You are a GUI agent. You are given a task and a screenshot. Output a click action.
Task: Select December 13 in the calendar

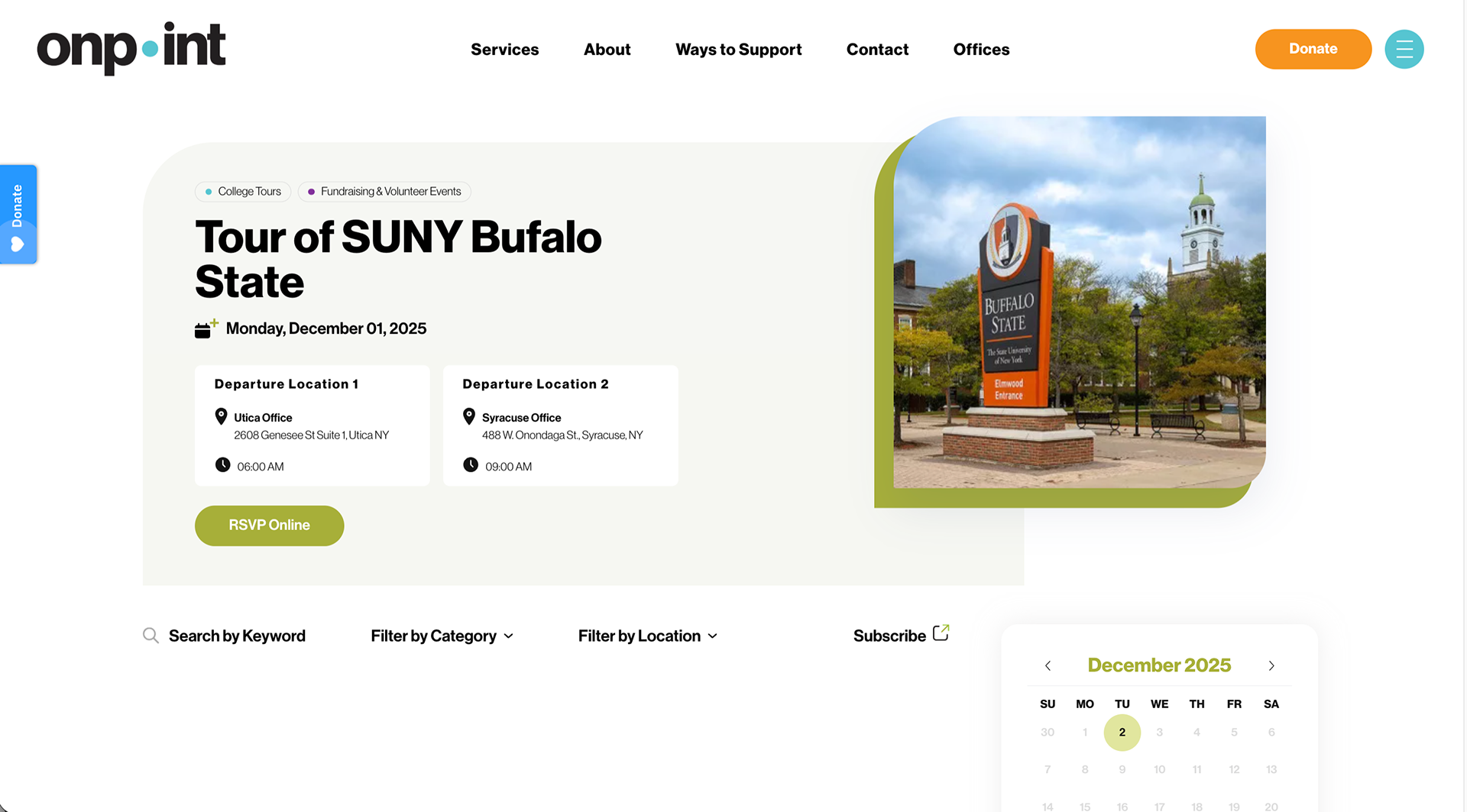pyautogui.click(x=1271, y=769)
